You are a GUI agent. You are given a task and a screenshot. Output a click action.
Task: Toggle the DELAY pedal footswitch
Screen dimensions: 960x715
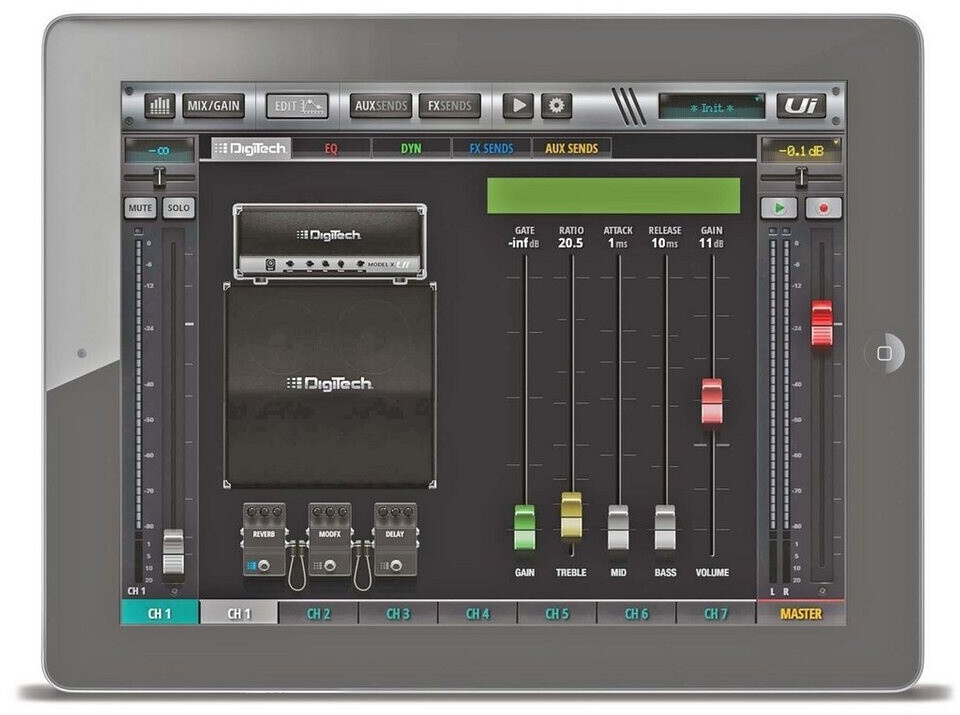point(396,566)
